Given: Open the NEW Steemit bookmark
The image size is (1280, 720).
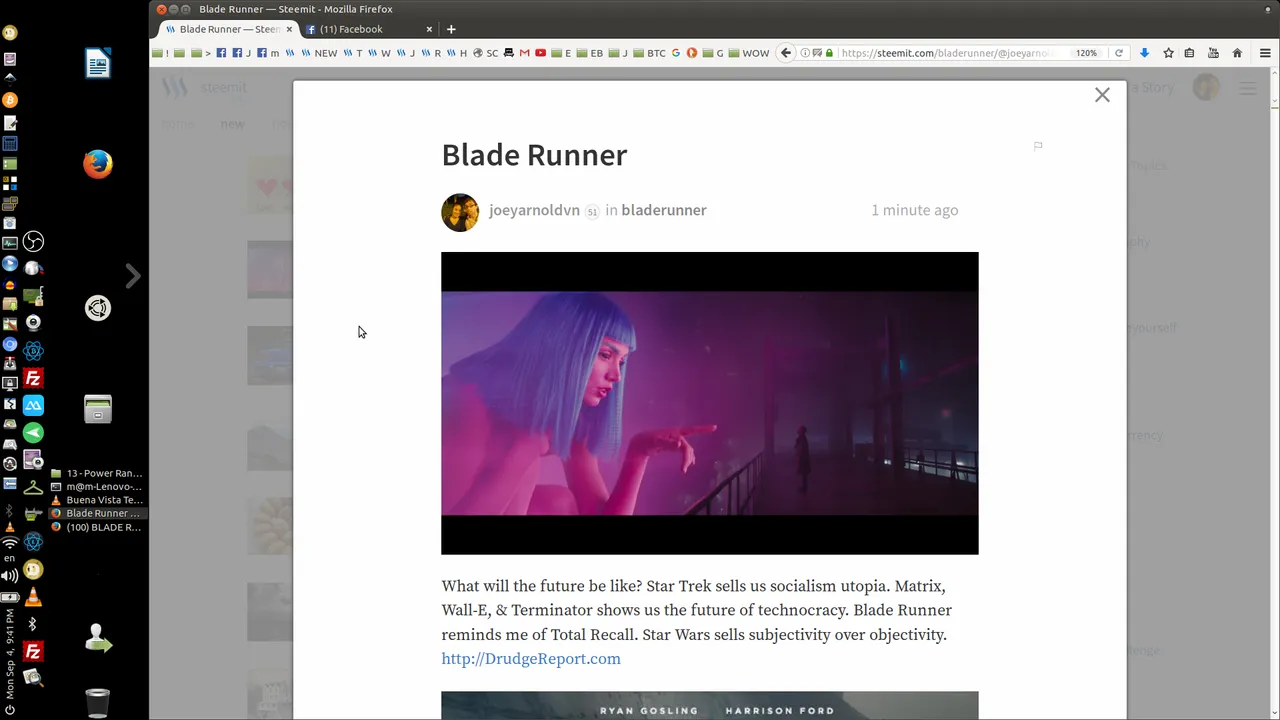Looking at the screenshot, I should coord(320,53).
